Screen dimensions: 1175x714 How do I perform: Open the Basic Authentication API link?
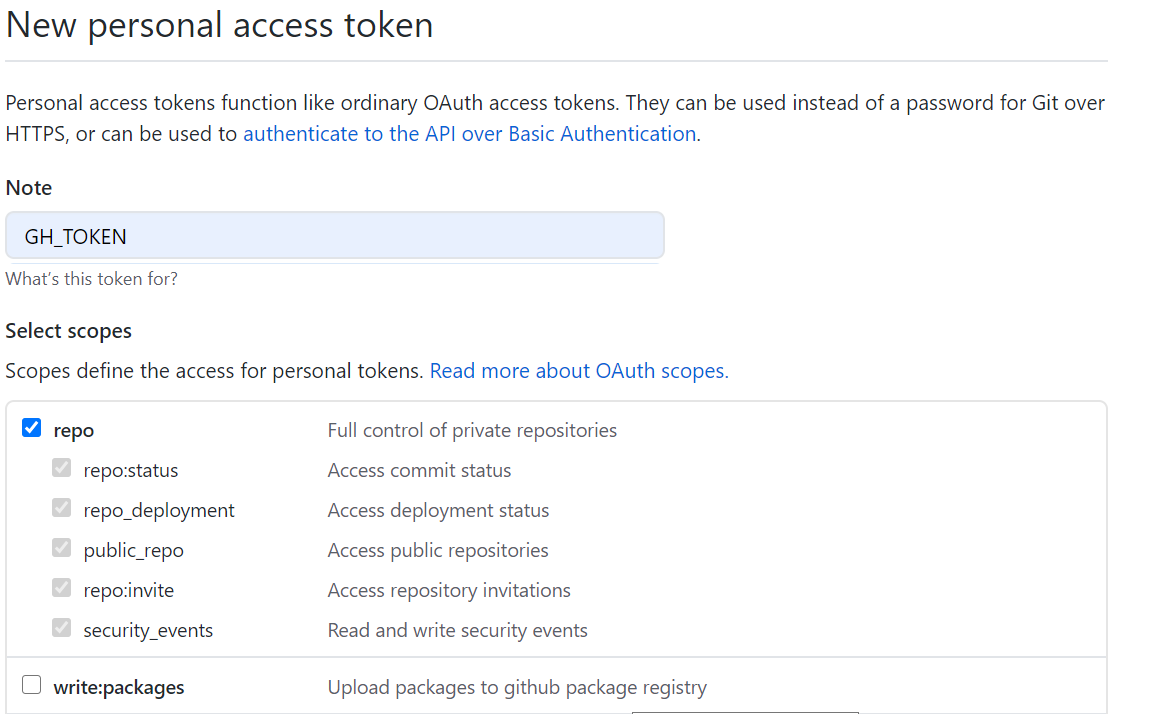pyautogui.click(x=469, y=134)
